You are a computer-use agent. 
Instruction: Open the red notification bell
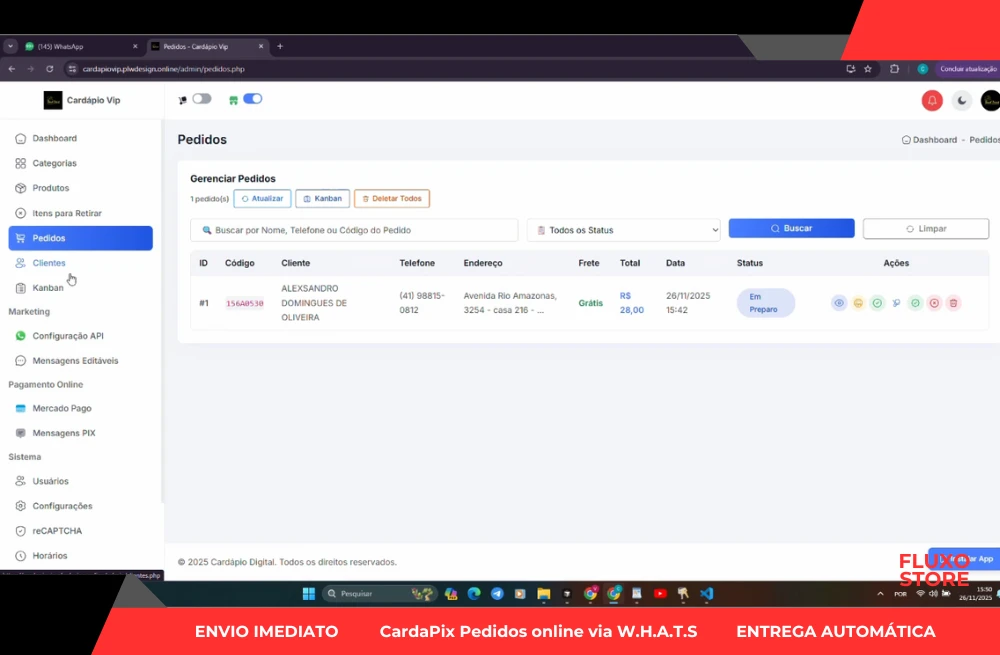pyautogui.click(x=932, y=100)
